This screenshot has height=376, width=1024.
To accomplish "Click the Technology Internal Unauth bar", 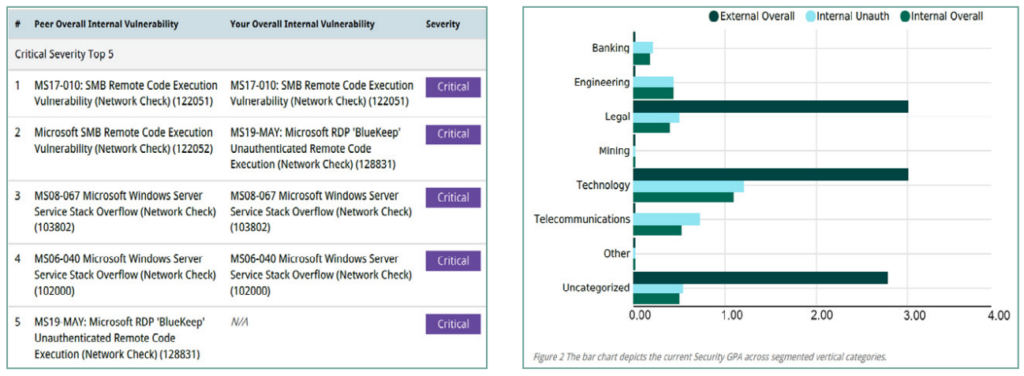I will [x=688, y=186].
